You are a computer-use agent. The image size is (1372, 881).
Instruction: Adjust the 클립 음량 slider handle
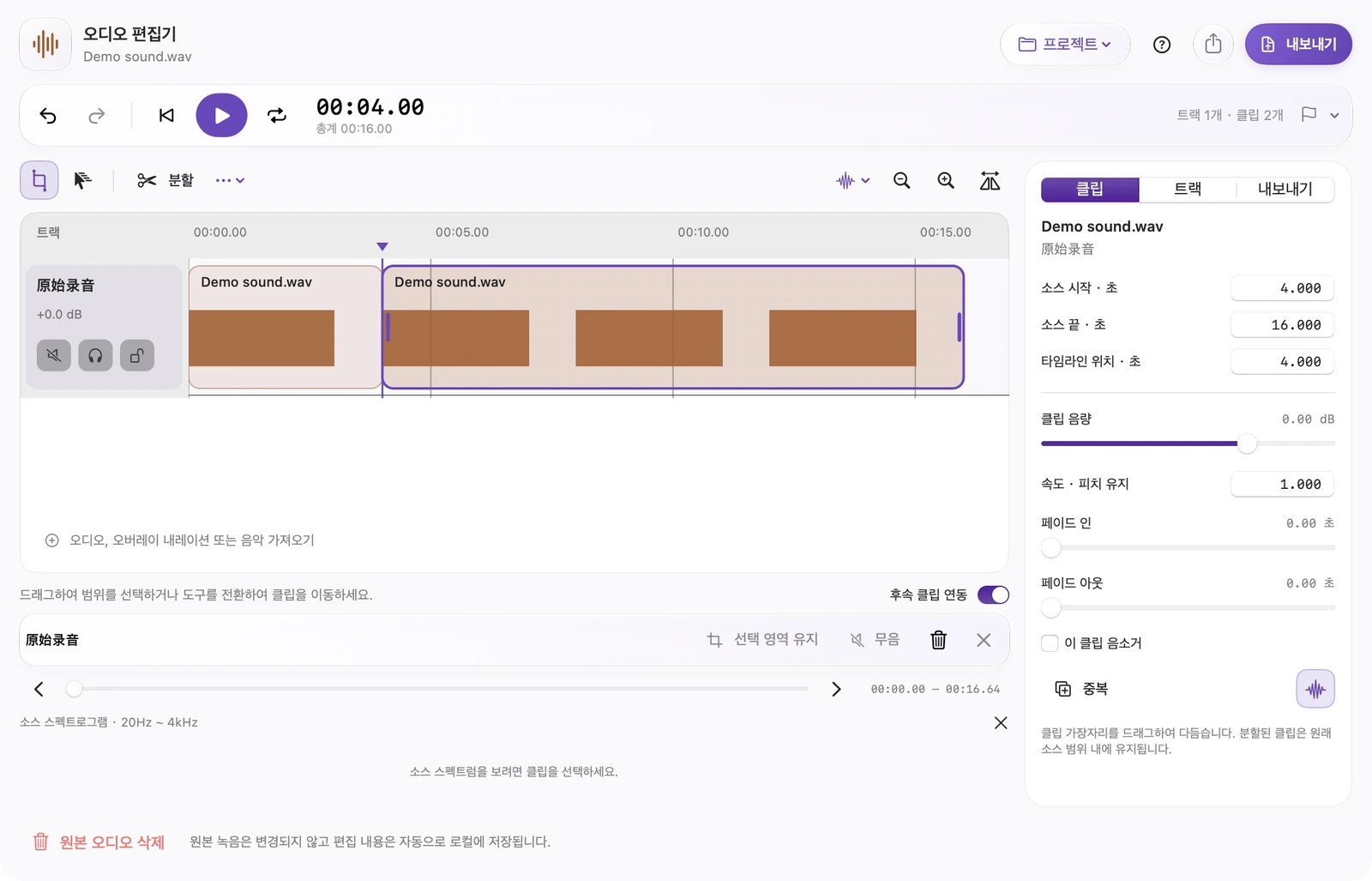pos(1247,444)
